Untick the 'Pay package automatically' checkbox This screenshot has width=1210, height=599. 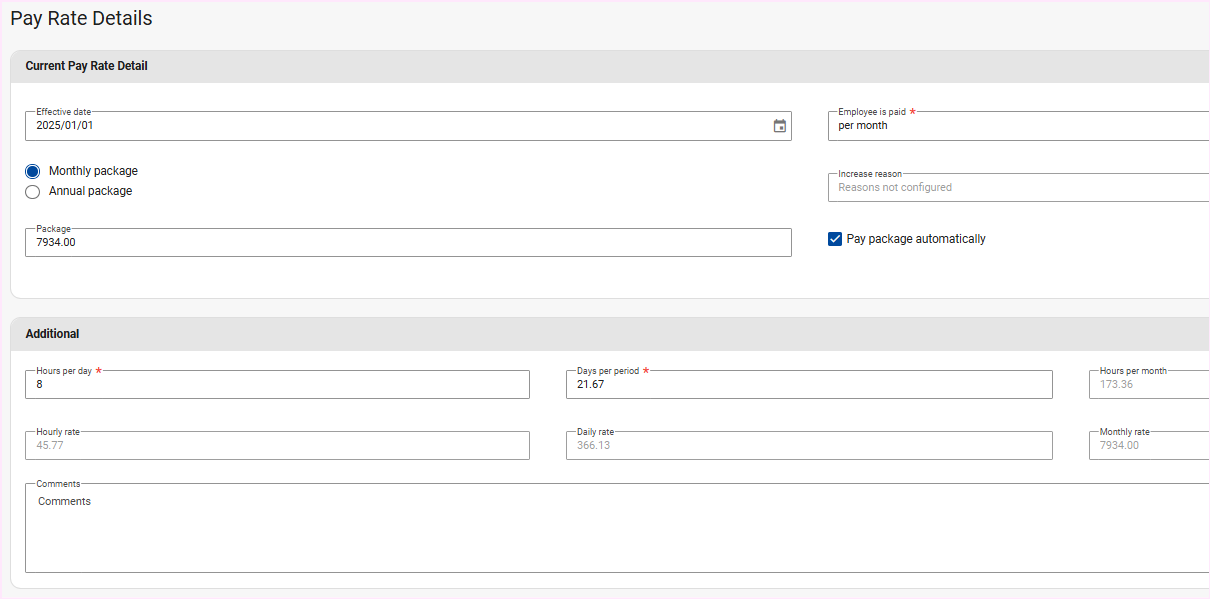[835, 239]
